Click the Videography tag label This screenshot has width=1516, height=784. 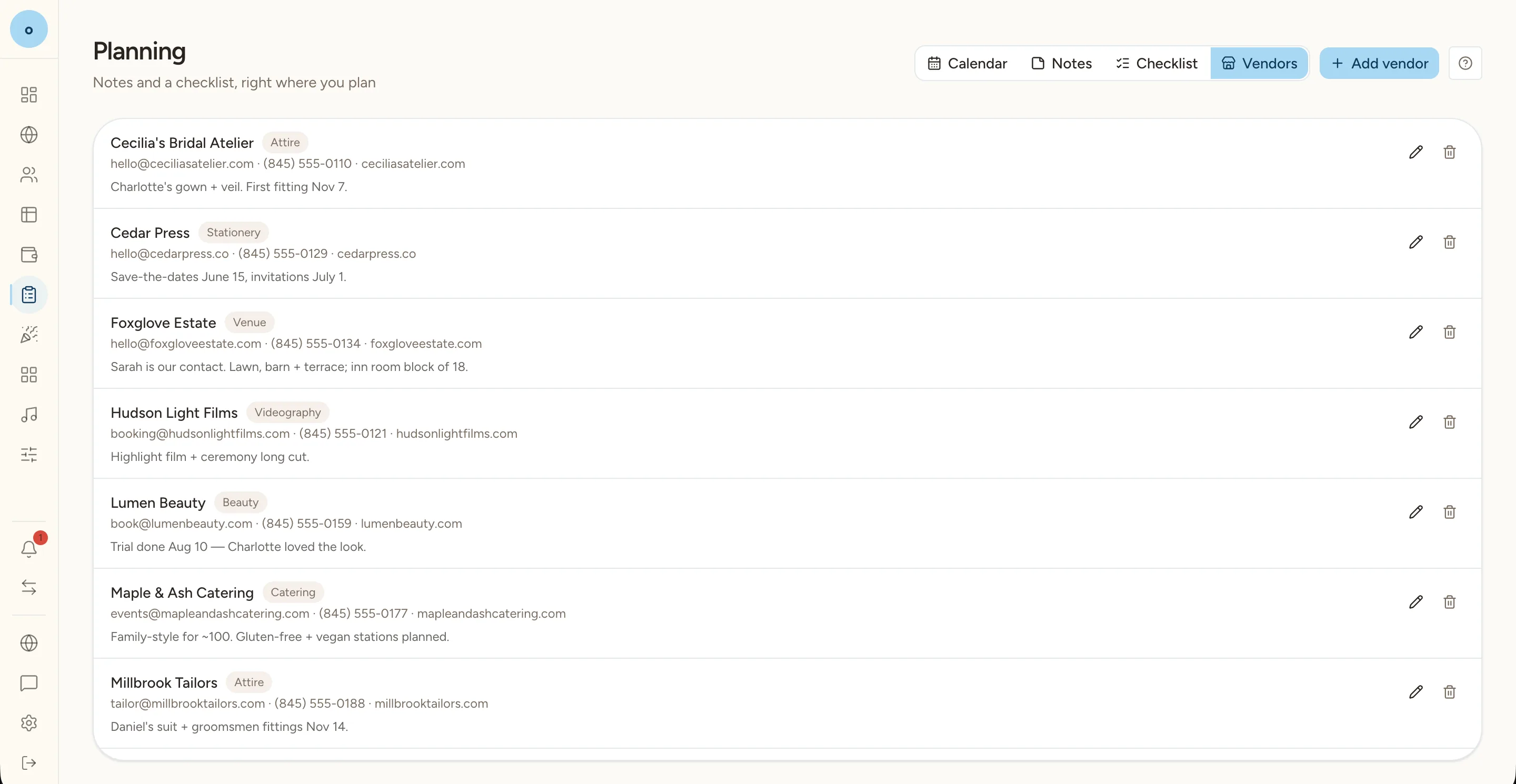point(288,413)
